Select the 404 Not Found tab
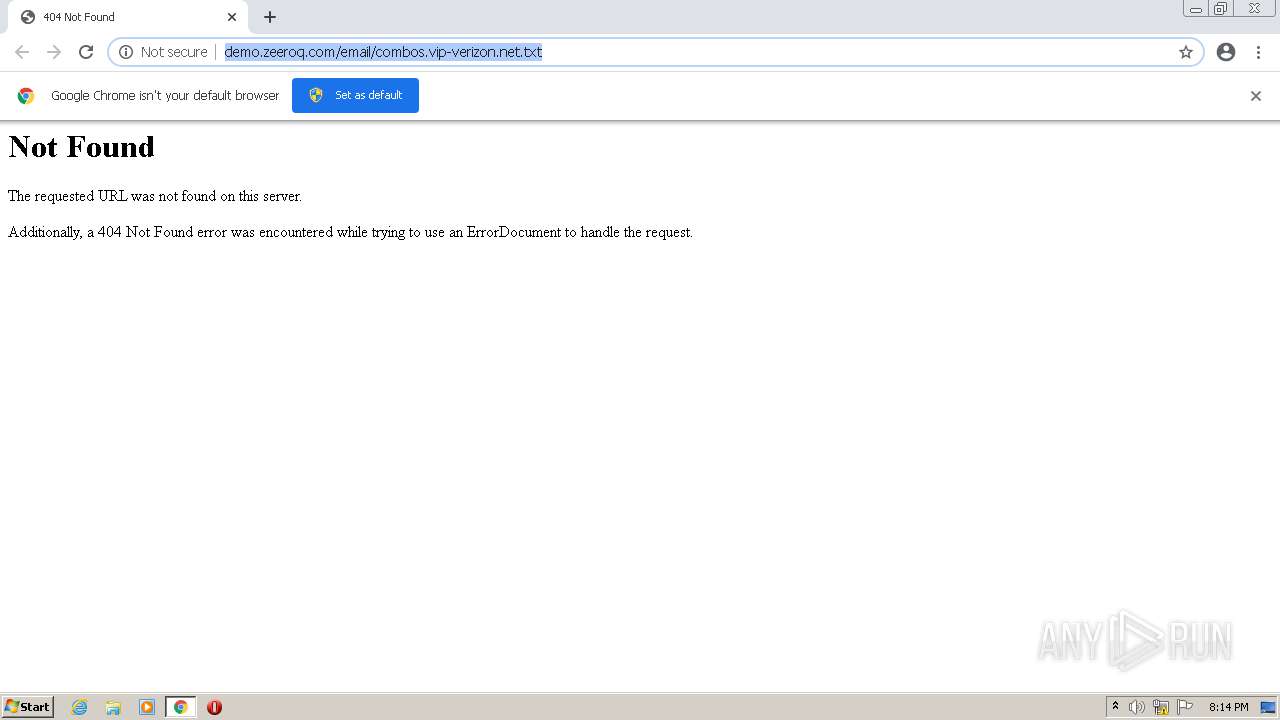This screenshot has height=720, width=1280. click(x=128, y=17)
